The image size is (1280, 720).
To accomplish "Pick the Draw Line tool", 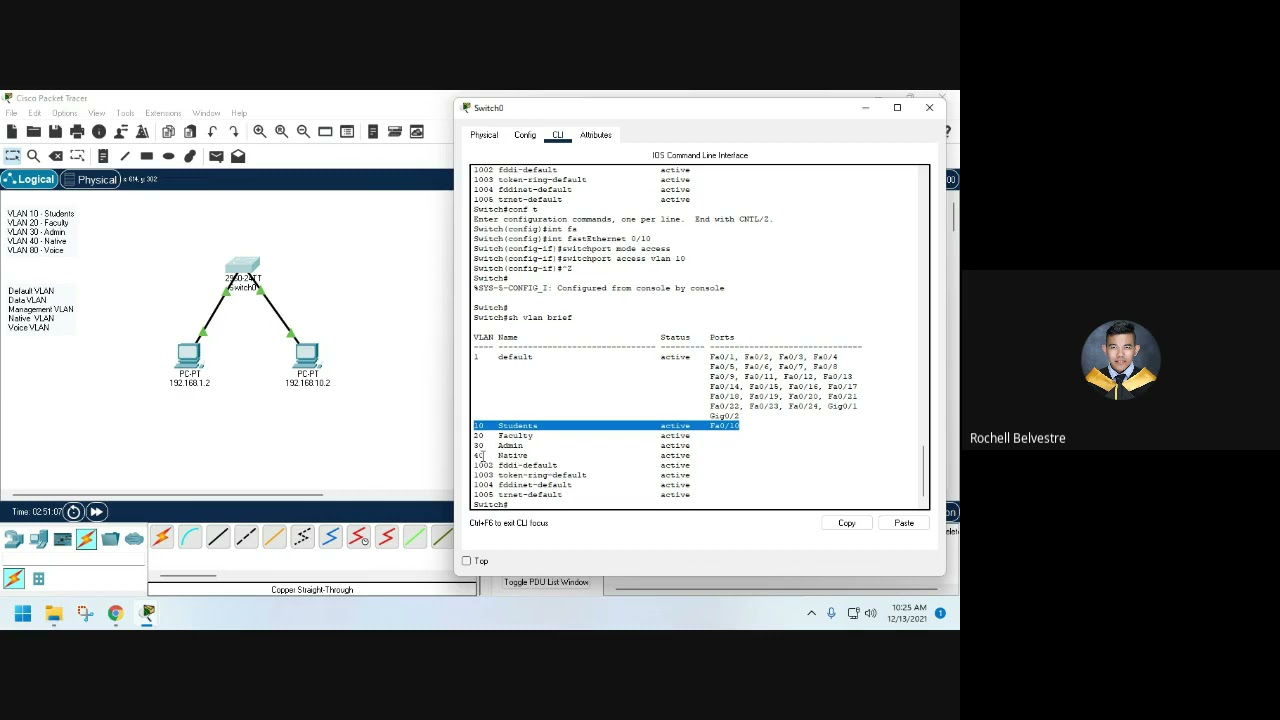I will click(125, 156).
